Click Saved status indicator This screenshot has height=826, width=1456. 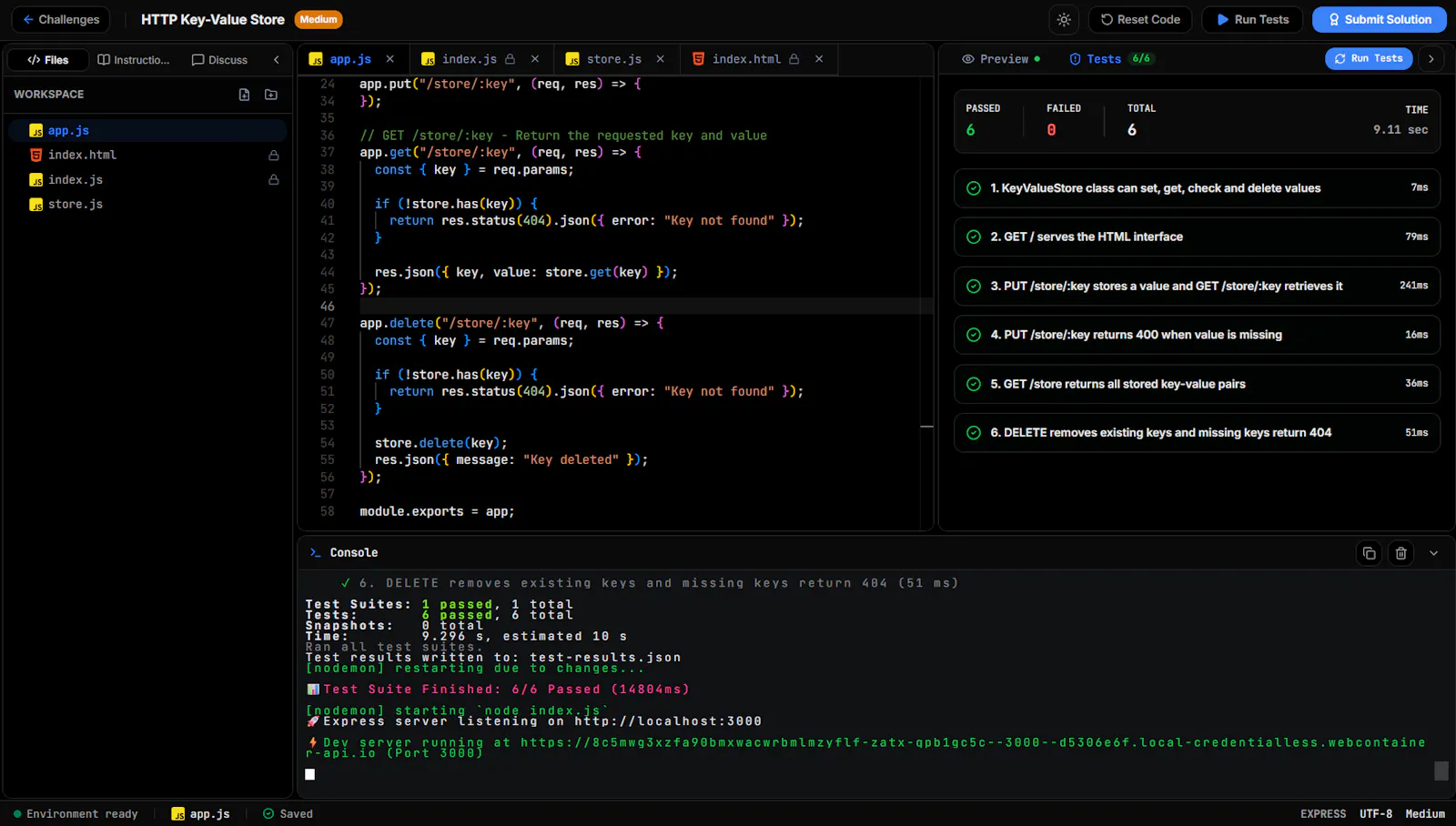[x=288, y=814]
